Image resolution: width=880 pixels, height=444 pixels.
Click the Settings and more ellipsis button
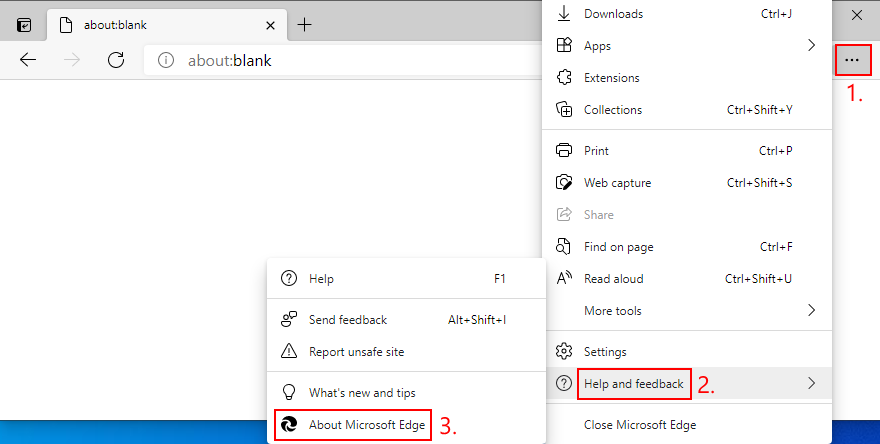(x=851, y=60)
